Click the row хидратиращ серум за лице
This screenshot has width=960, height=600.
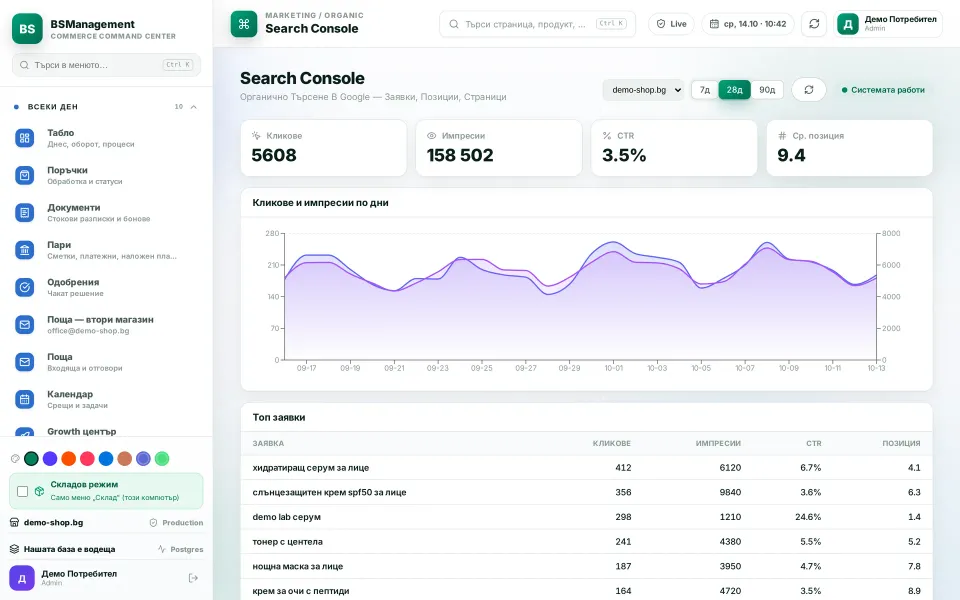587,468
